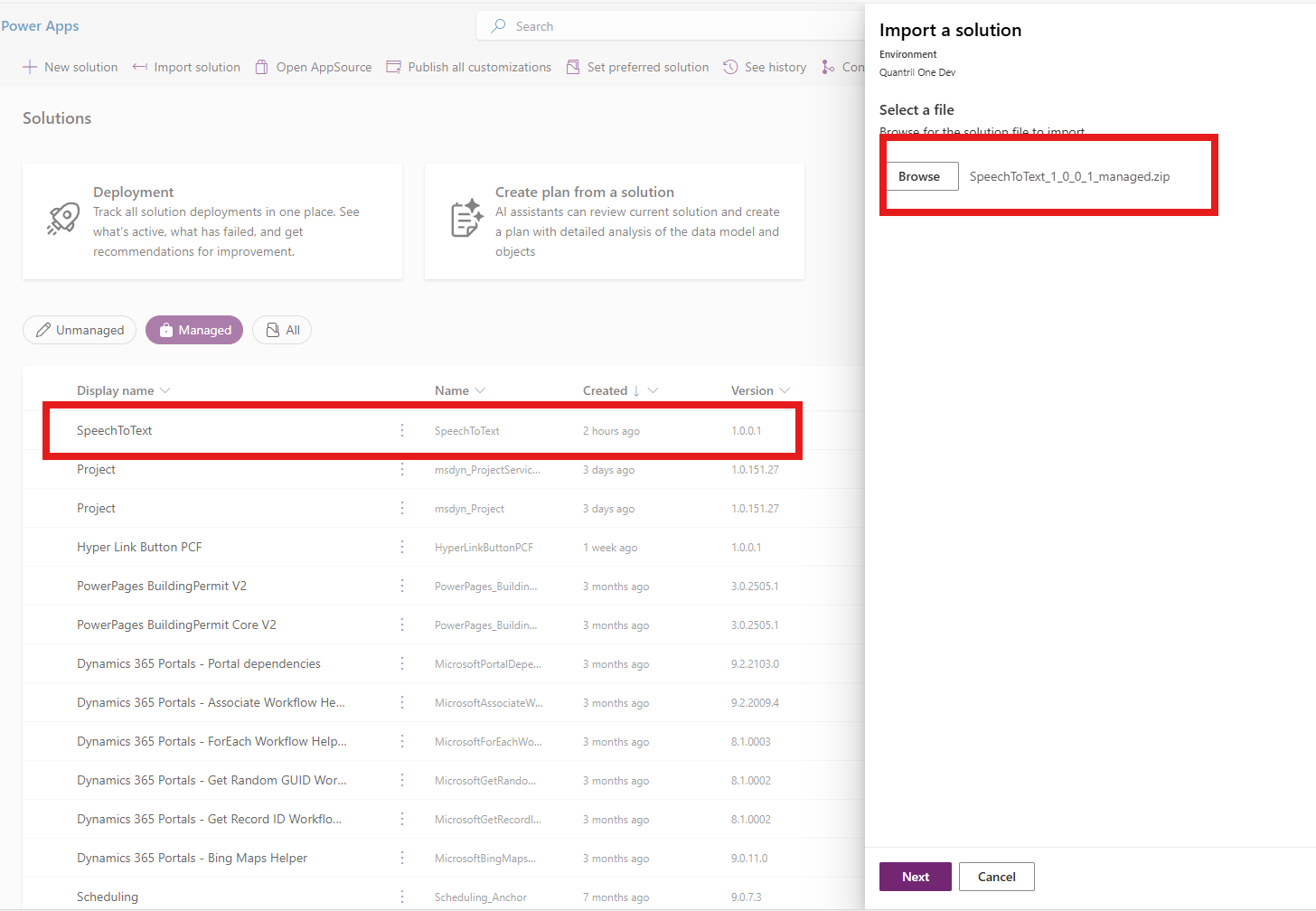Select the Managed filter pill
This screenshot has height=911, width=1316.
194,330
